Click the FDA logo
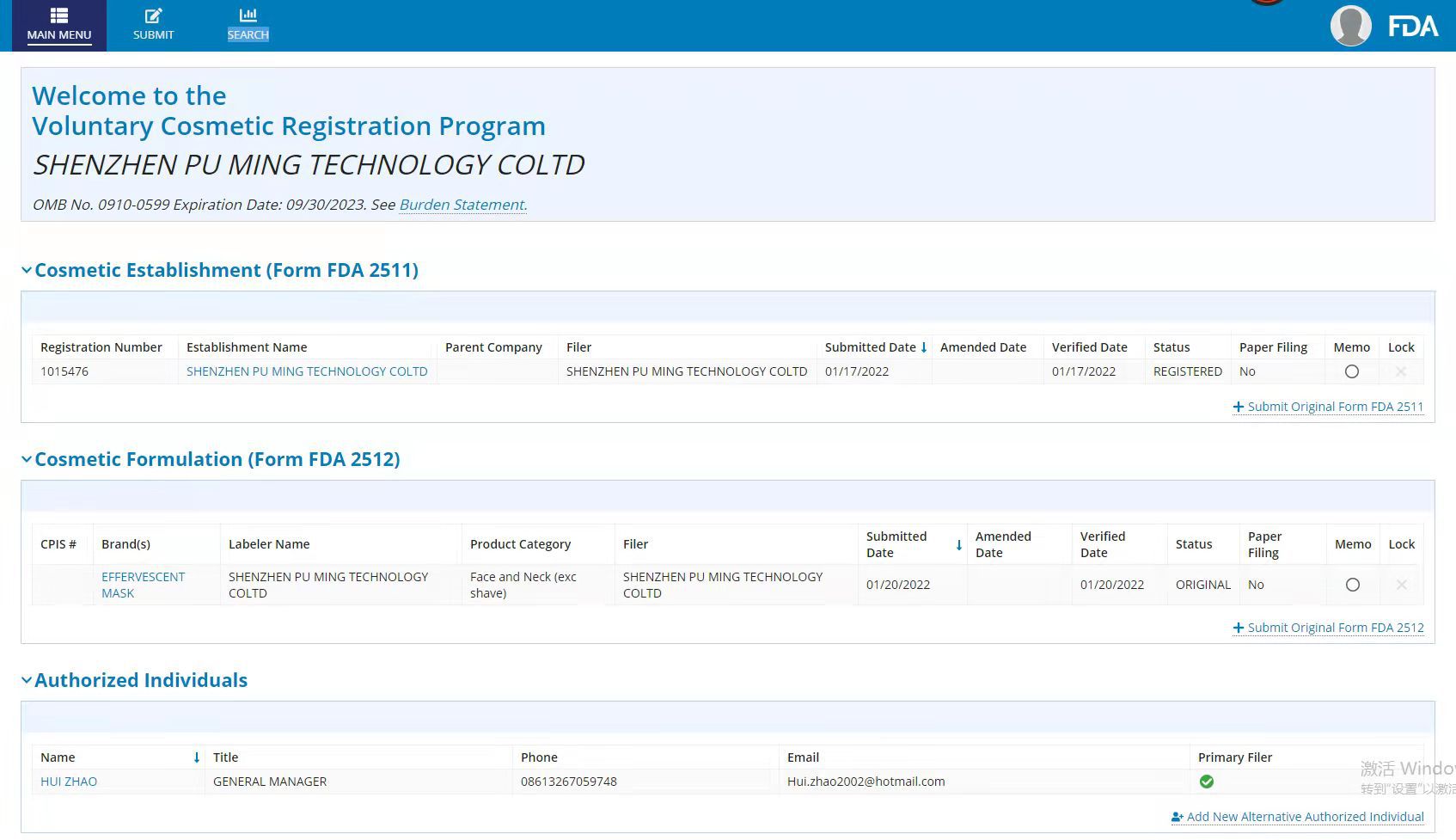1456x840 pixels. coord(1413,27)
